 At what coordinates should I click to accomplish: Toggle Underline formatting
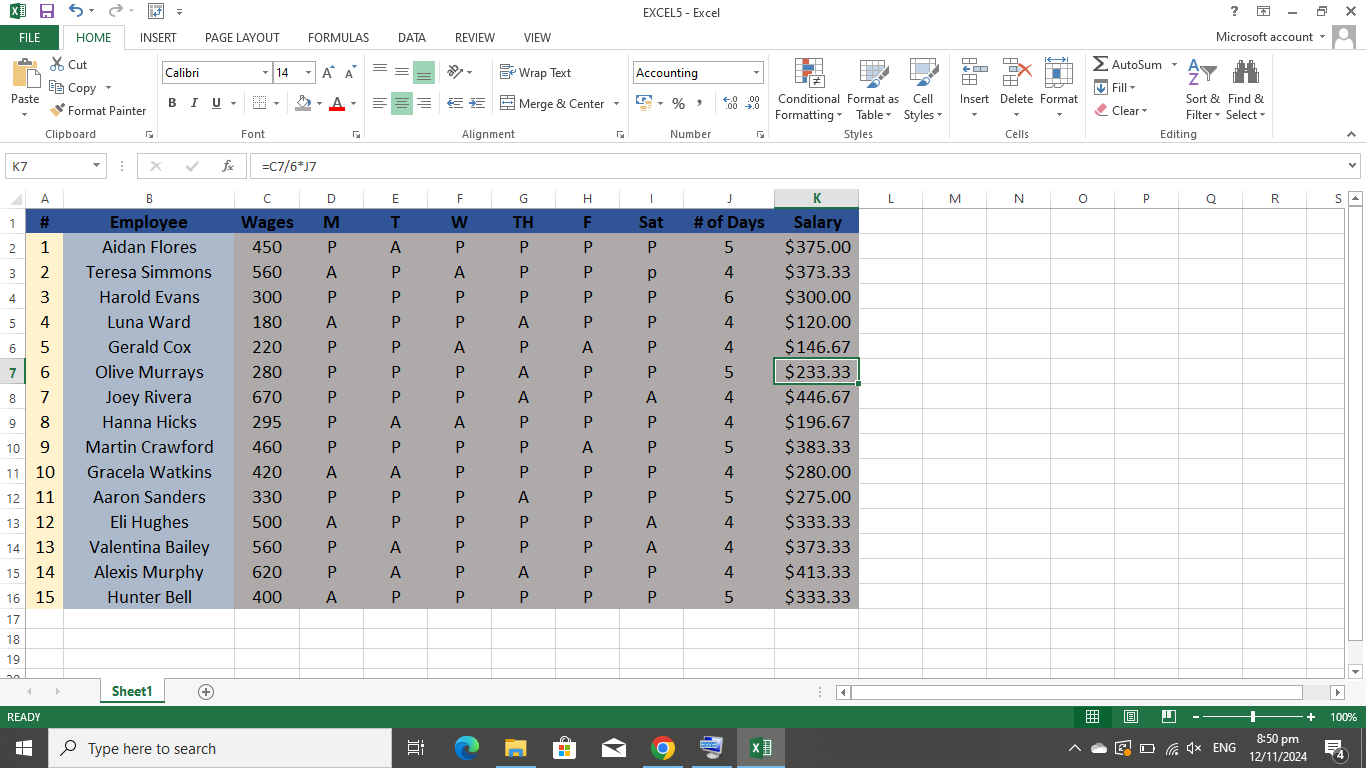[216, 103]
